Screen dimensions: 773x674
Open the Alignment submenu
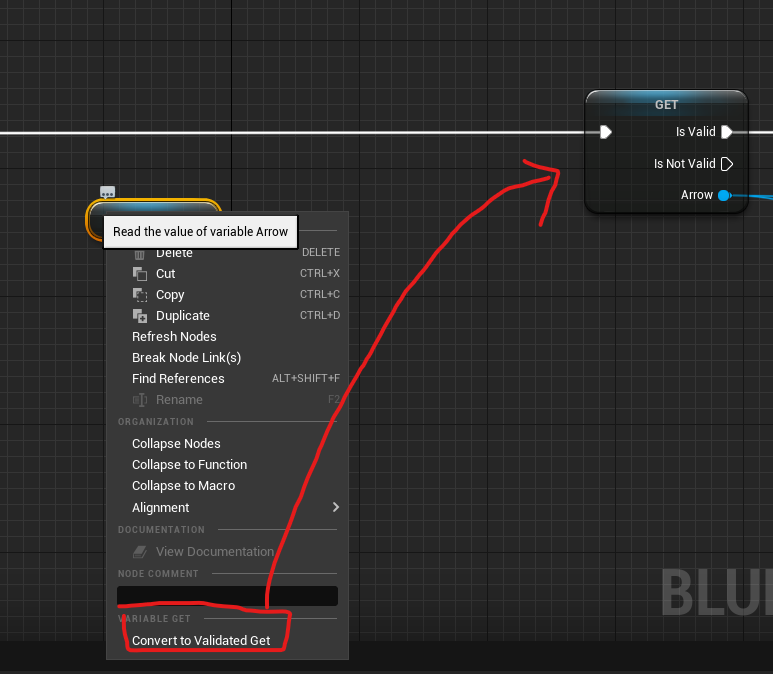[x=227, y=507]
